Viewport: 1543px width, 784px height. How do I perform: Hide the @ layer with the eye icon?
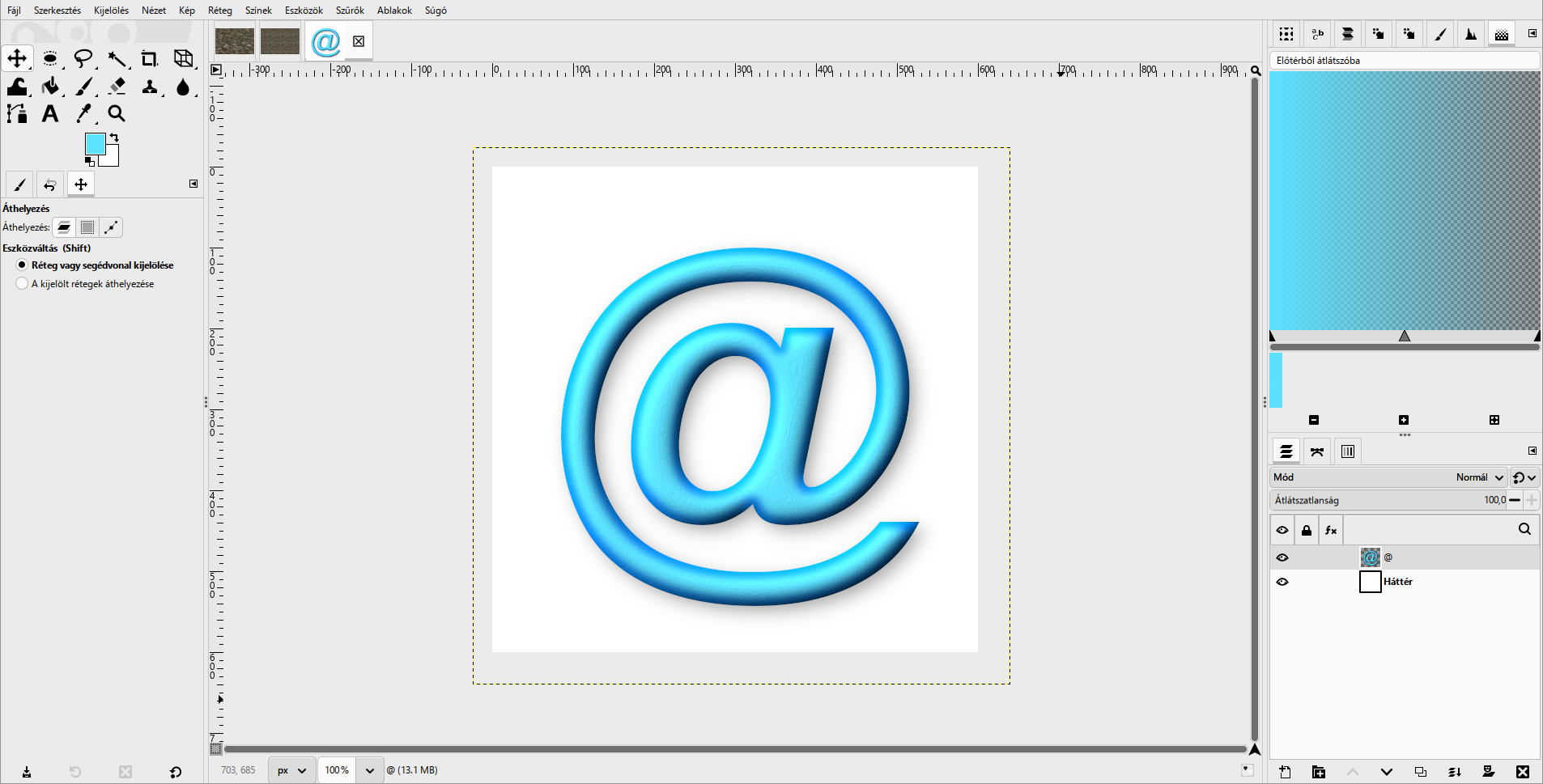pyautogui.click(x=1282, y=557)
